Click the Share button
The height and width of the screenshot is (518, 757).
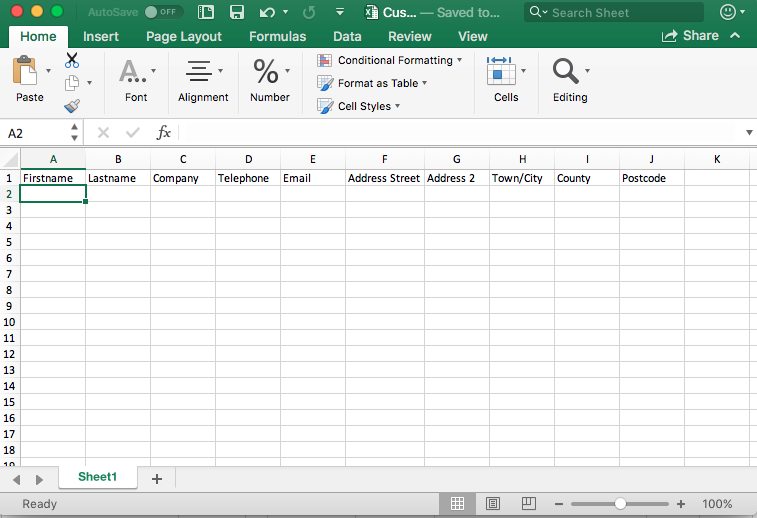coord(690,36)
